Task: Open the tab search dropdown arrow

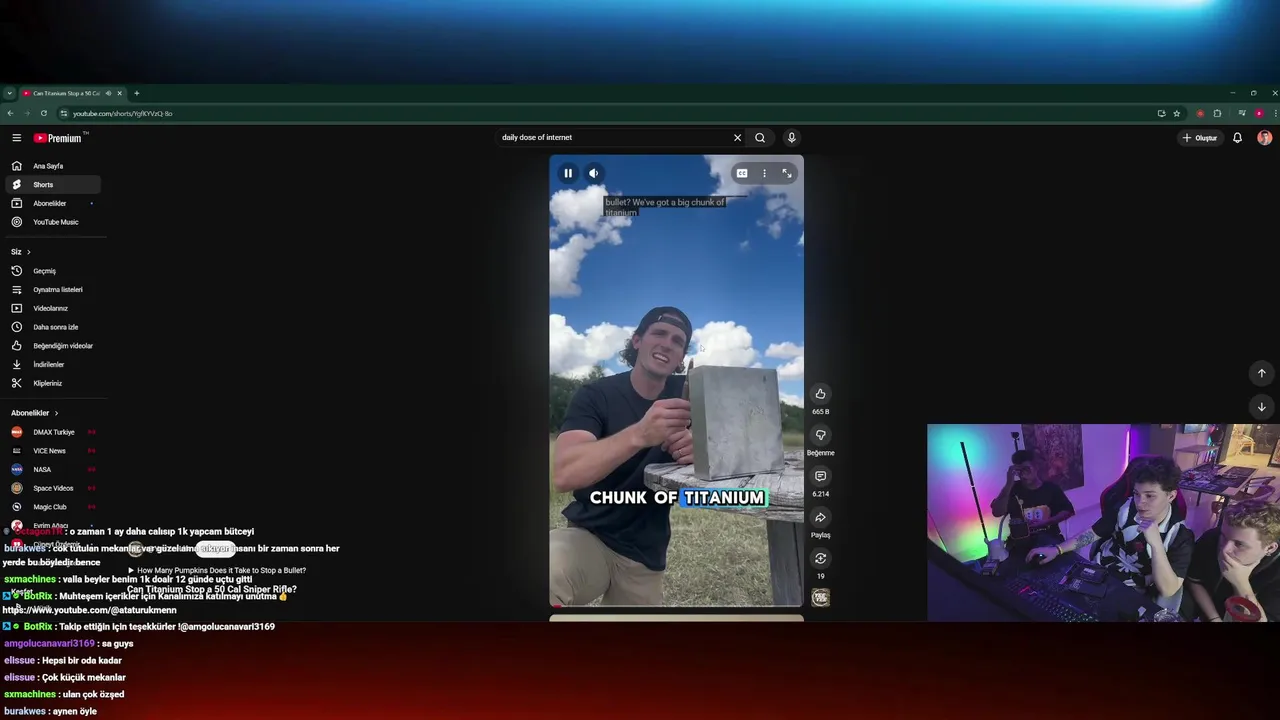Action: (x=9, y=93)
